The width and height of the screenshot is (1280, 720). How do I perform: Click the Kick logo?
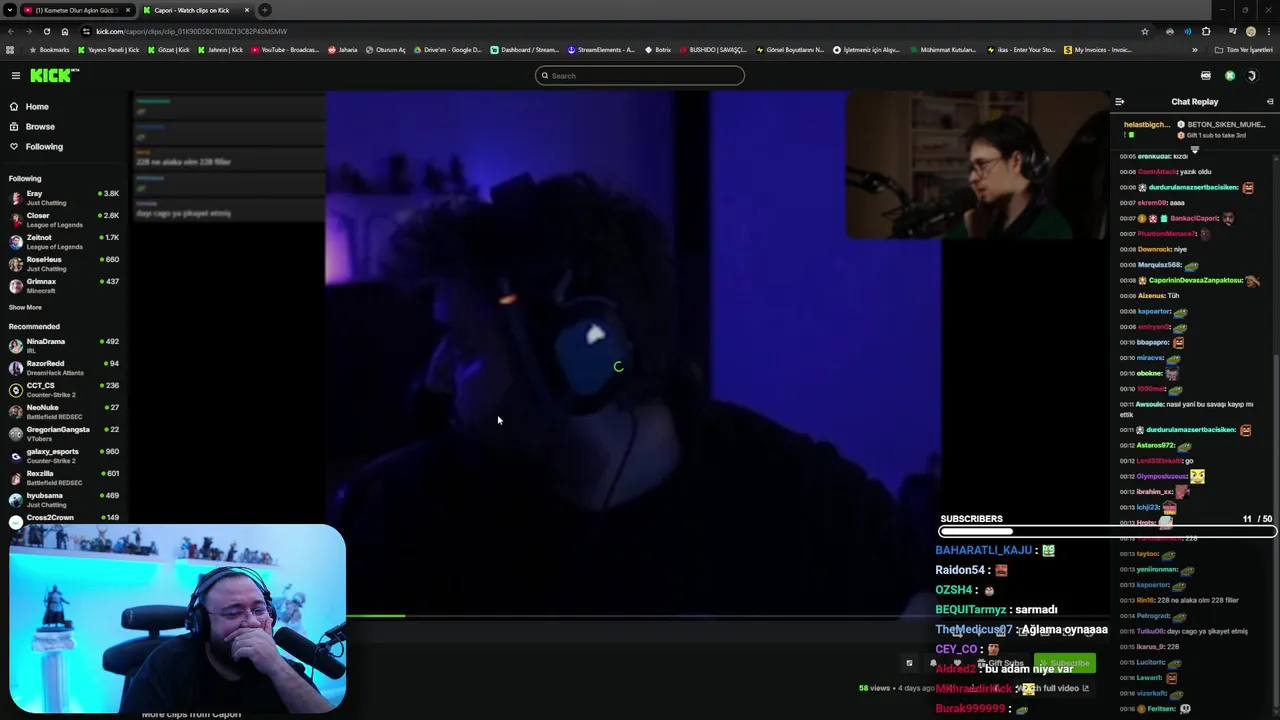pyautogui.click(x=54, y=76)
